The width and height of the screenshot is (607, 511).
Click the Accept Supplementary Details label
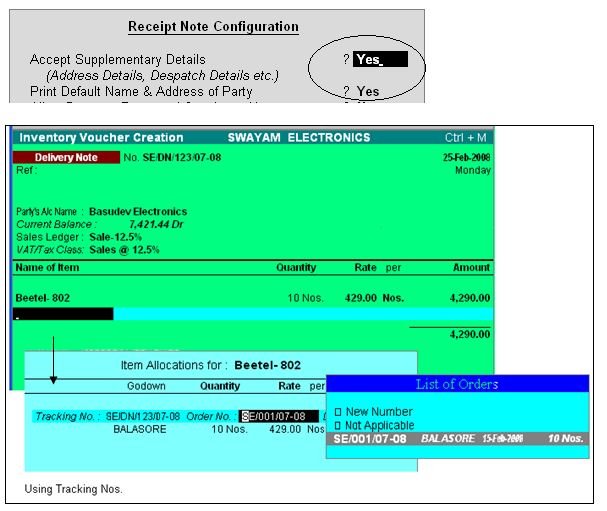click(x=118, y=59)
